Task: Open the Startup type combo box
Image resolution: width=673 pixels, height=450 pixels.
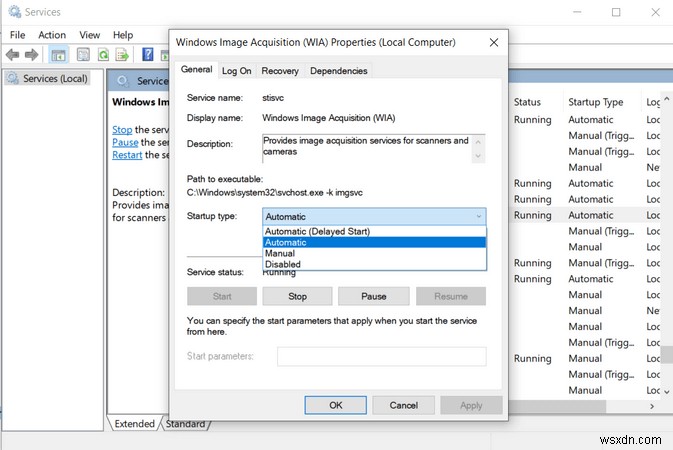Action: coord(374,216)
